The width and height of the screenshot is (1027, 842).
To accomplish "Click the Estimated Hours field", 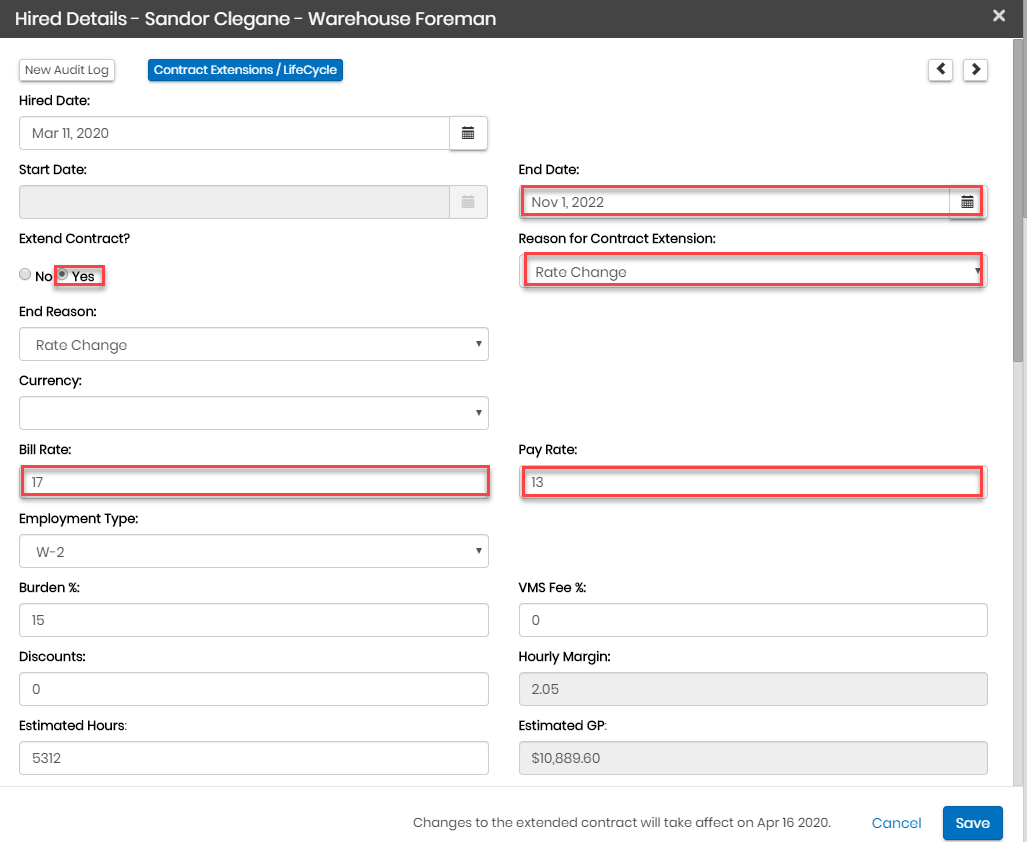I will point(253,758).
